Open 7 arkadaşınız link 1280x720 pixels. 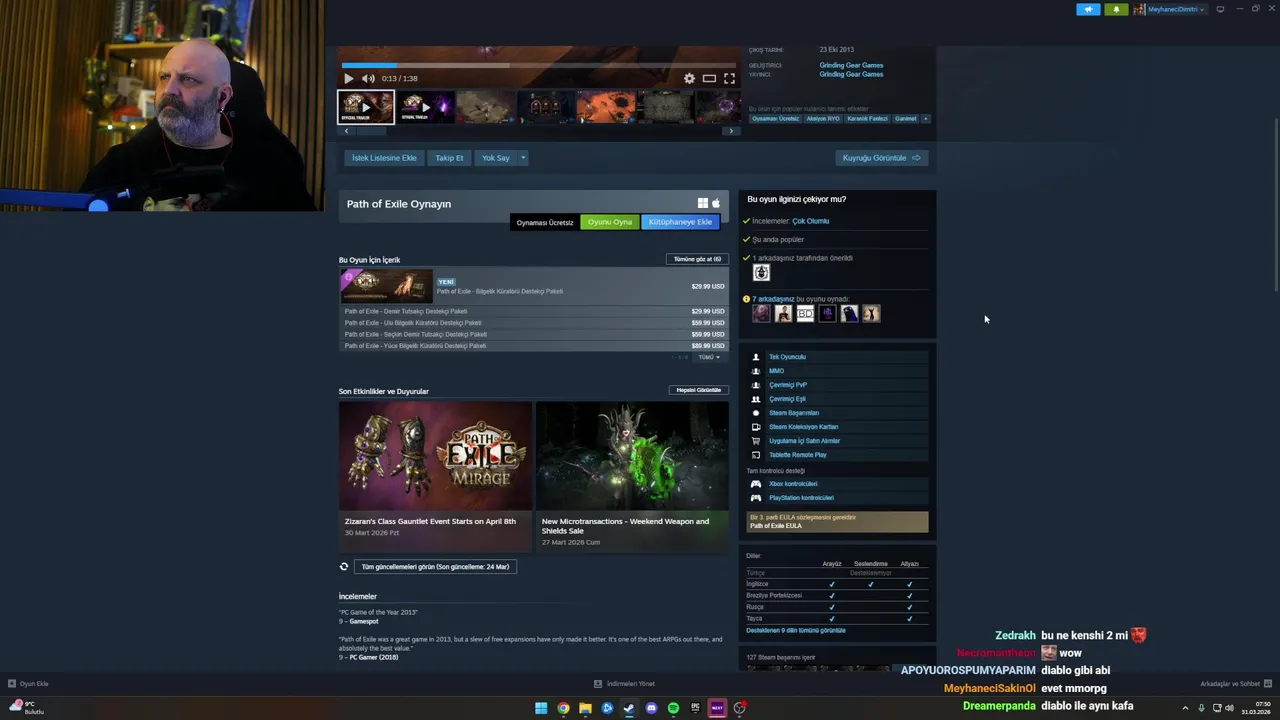coord(773,299)
